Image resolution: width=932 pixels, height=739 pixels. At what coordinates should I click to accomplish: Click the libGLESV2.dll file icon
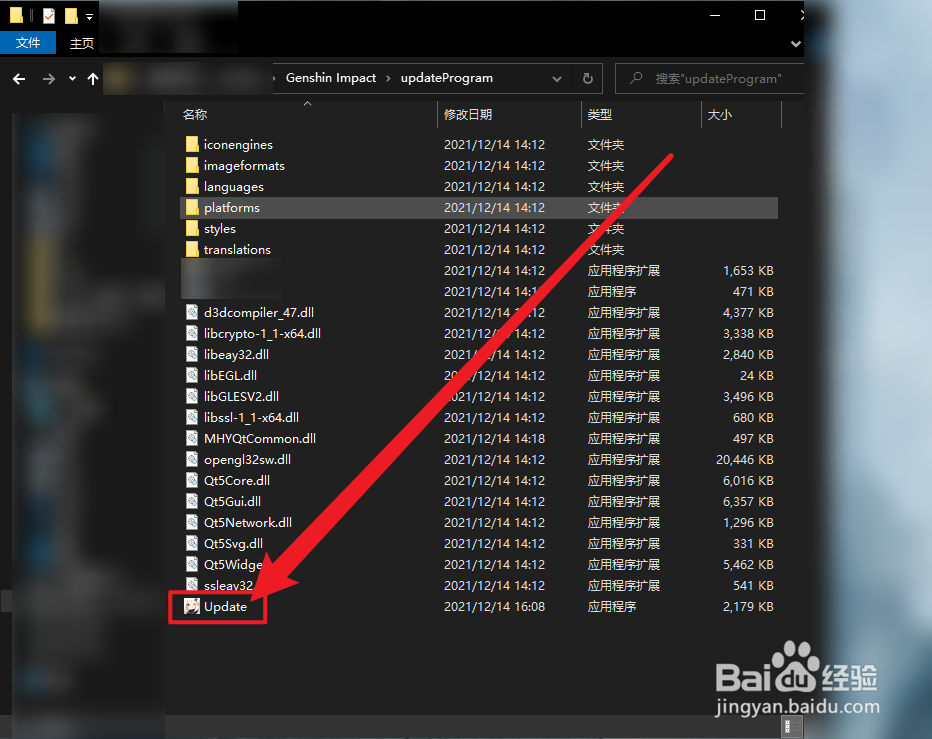coord(192,396)
